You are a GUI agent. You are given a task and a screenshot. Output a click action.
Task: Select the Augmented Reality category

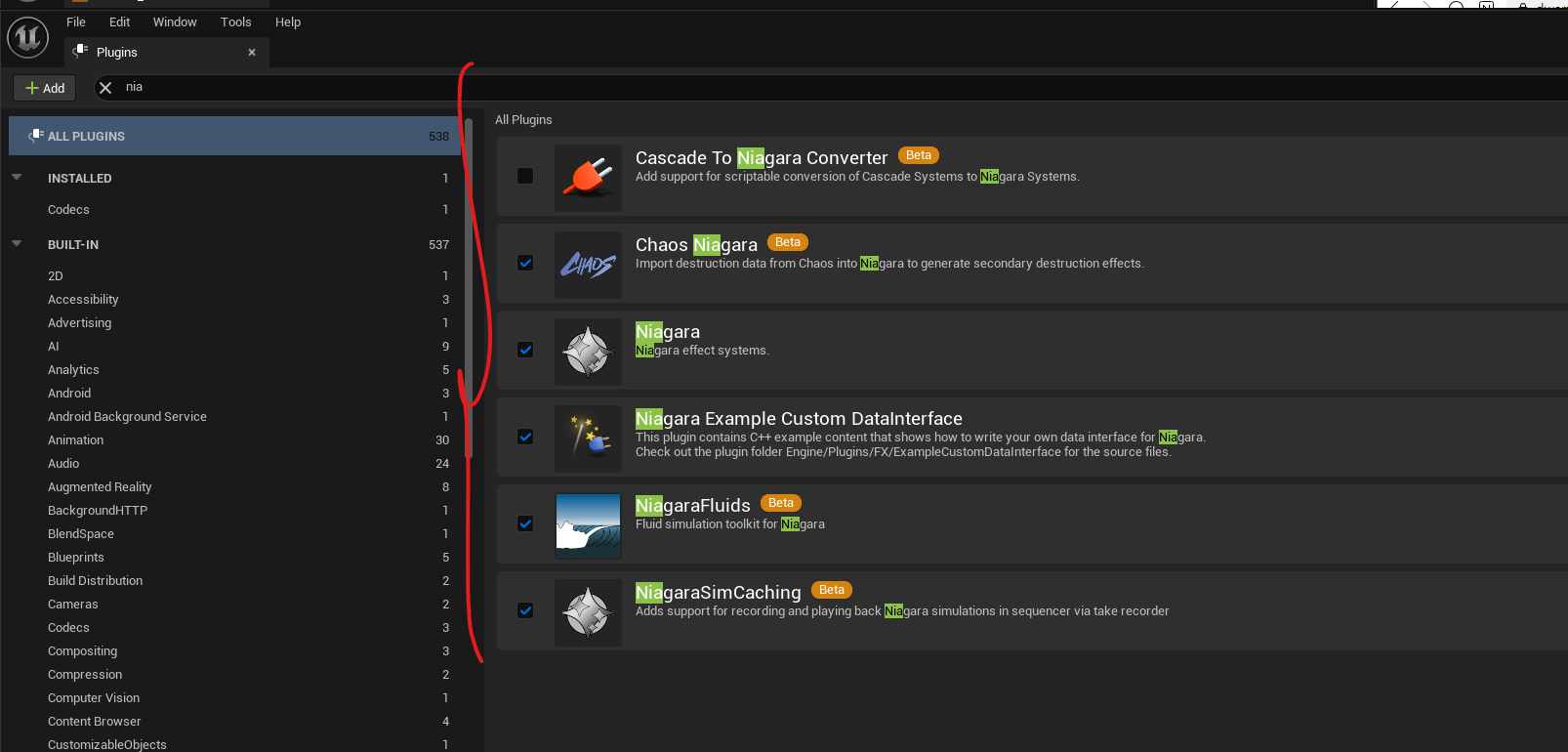click(x=234, y=486)
